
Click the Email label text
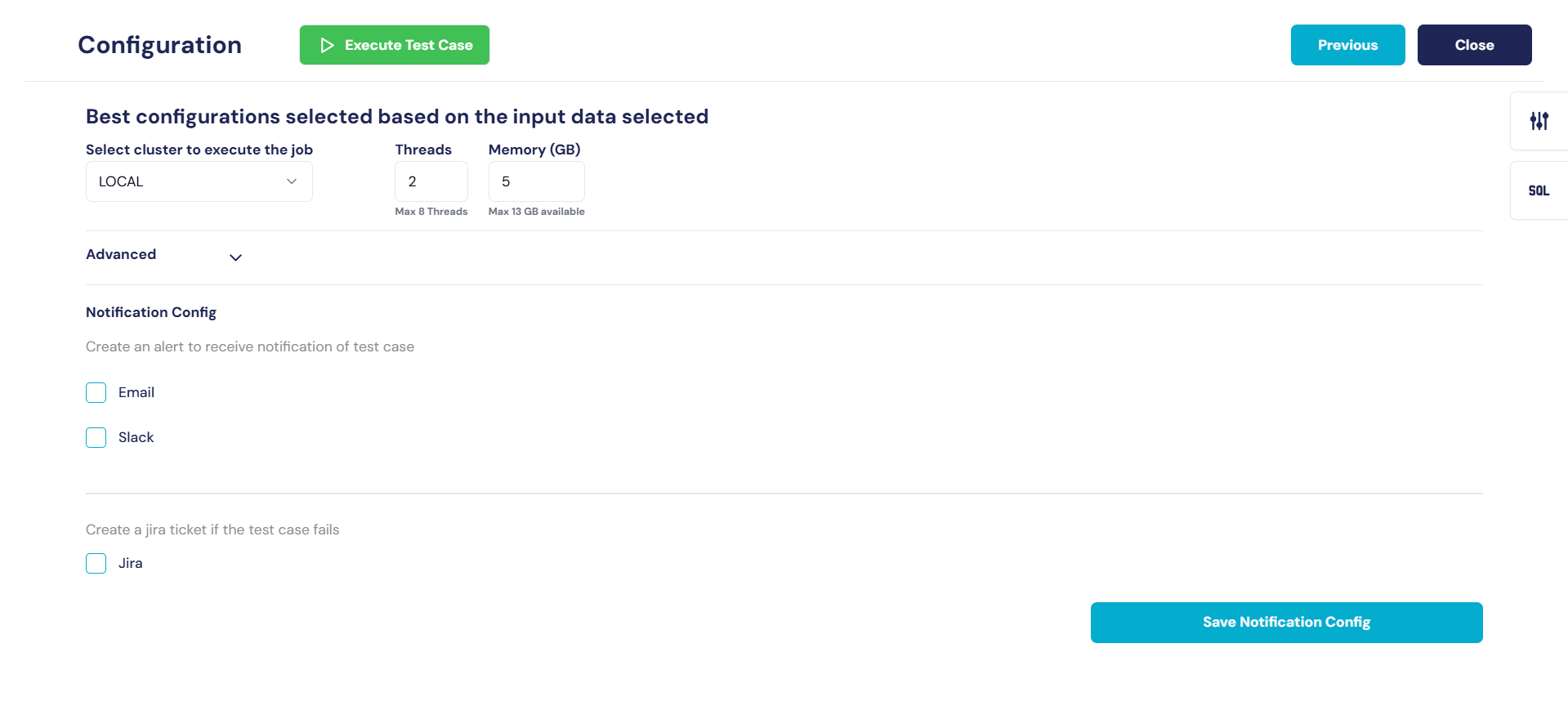click(x=136, y=393)
